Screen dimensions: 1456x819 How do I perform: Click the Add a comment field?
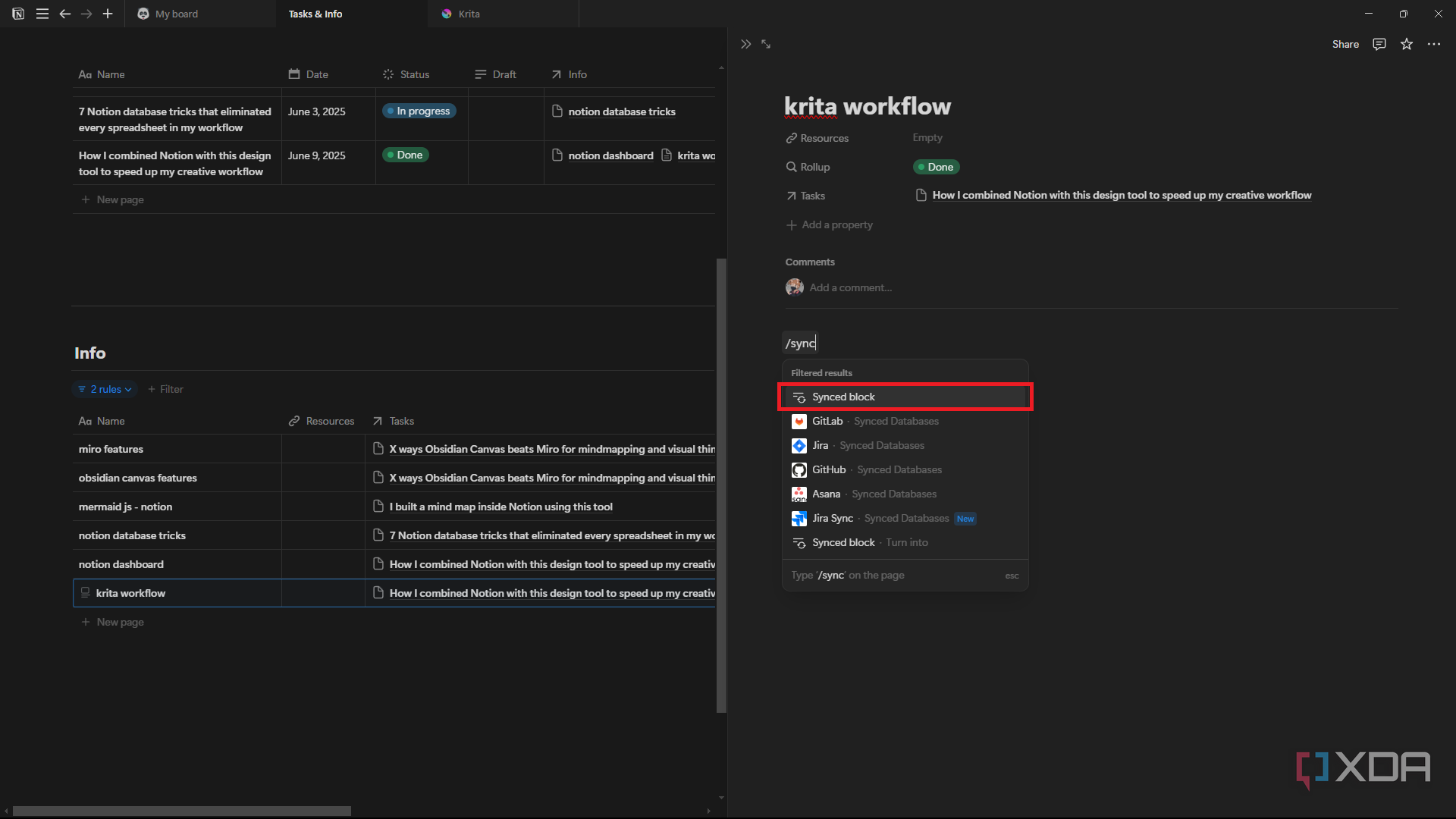pos(850,287)
